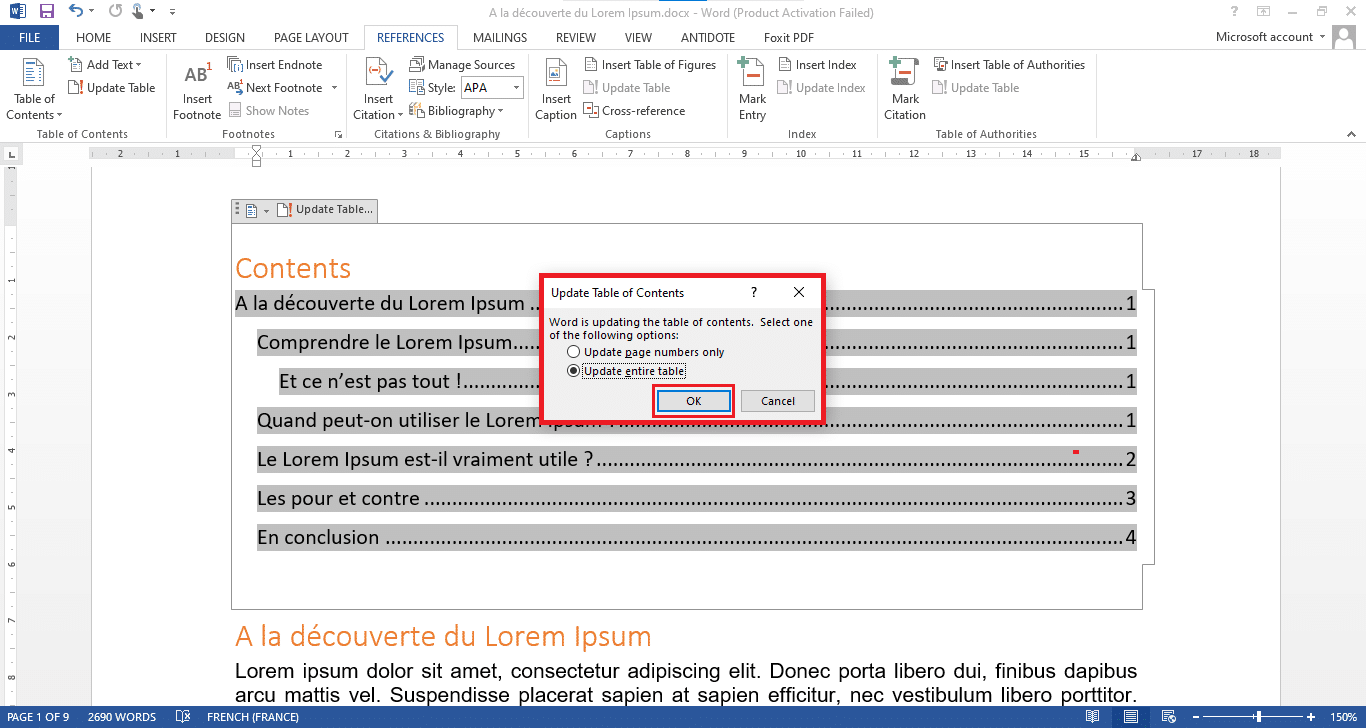Click the zoom slider handle
The height and width of the screenshot is (728, 1366).
[1258, 717]
